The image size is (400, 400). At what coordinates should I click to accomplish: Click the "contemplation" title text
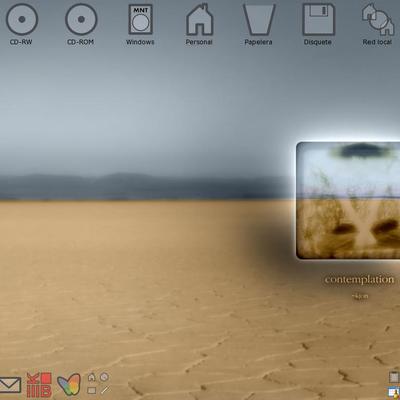pos(359,279)
